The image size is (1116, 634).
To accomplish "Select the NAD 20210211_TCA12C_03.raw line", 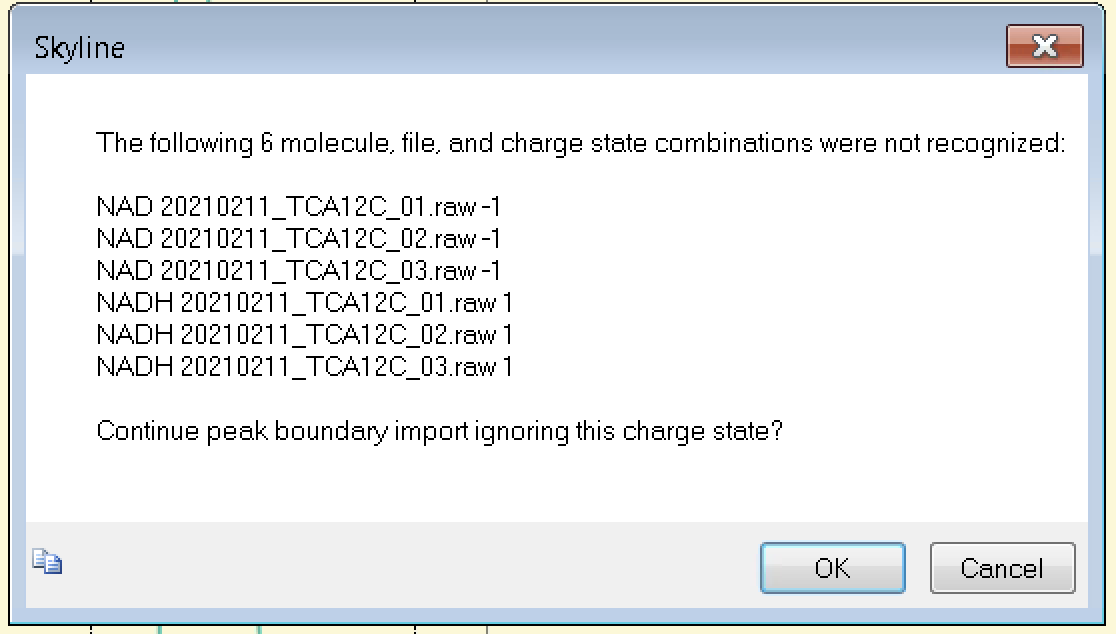I will tap(298, 271).
